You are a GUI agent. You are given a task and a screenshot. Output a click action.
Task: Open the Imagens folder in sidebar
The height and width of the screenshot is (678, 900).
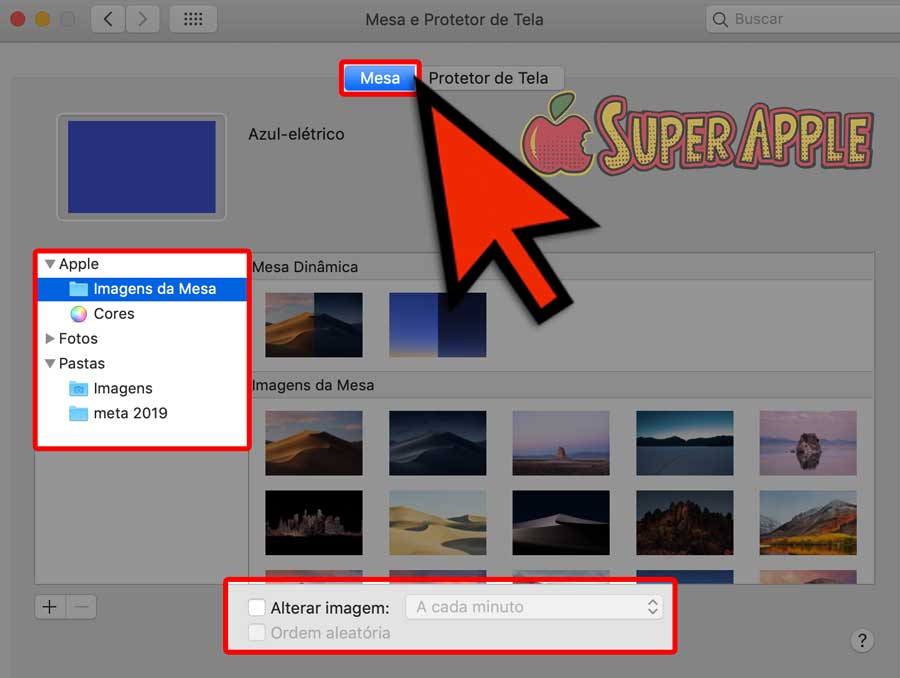[x=122, y=388]
